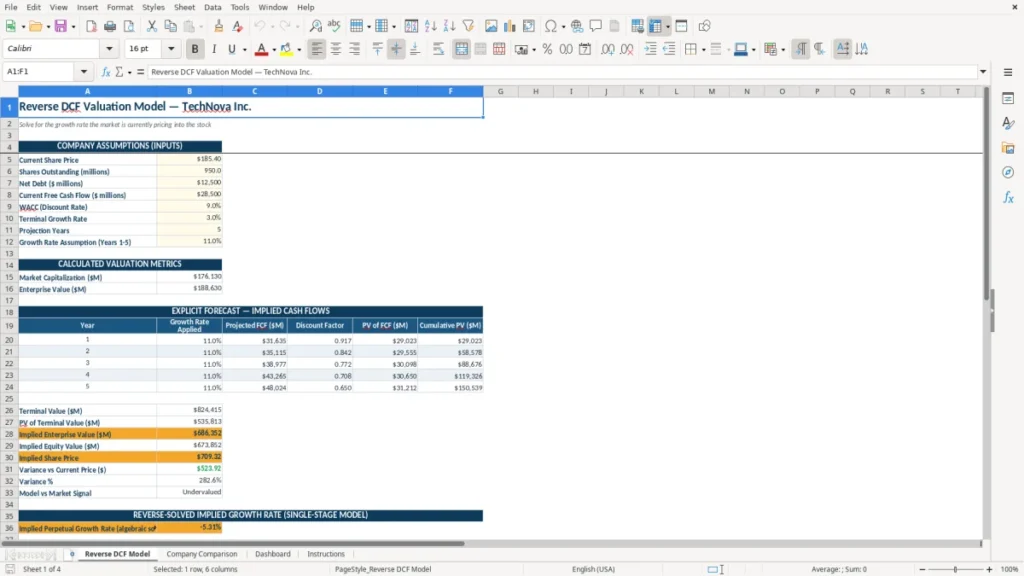Open Background Color dropdown arrow
1024x576 pixels.
tap(299, 50)
